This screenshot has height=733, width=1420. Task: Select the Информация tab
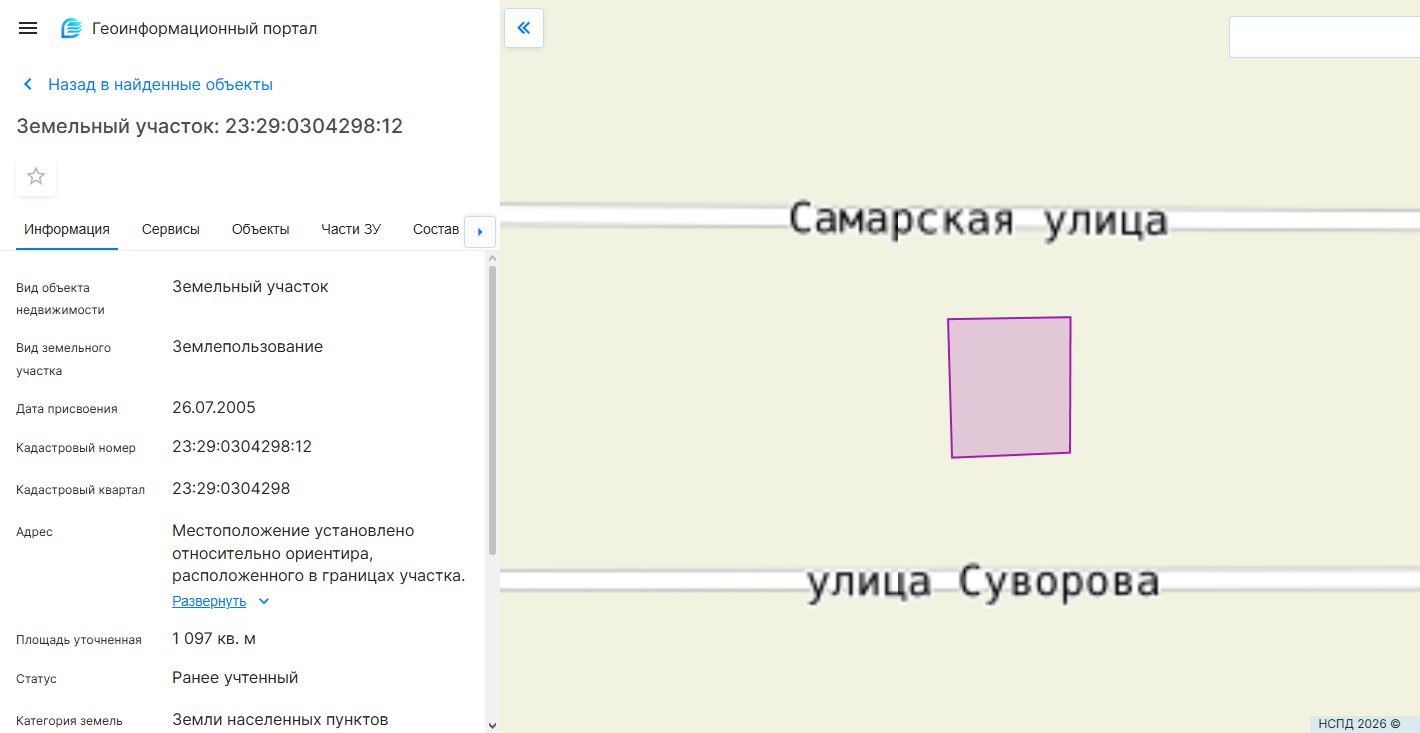(x=67, y=229)
